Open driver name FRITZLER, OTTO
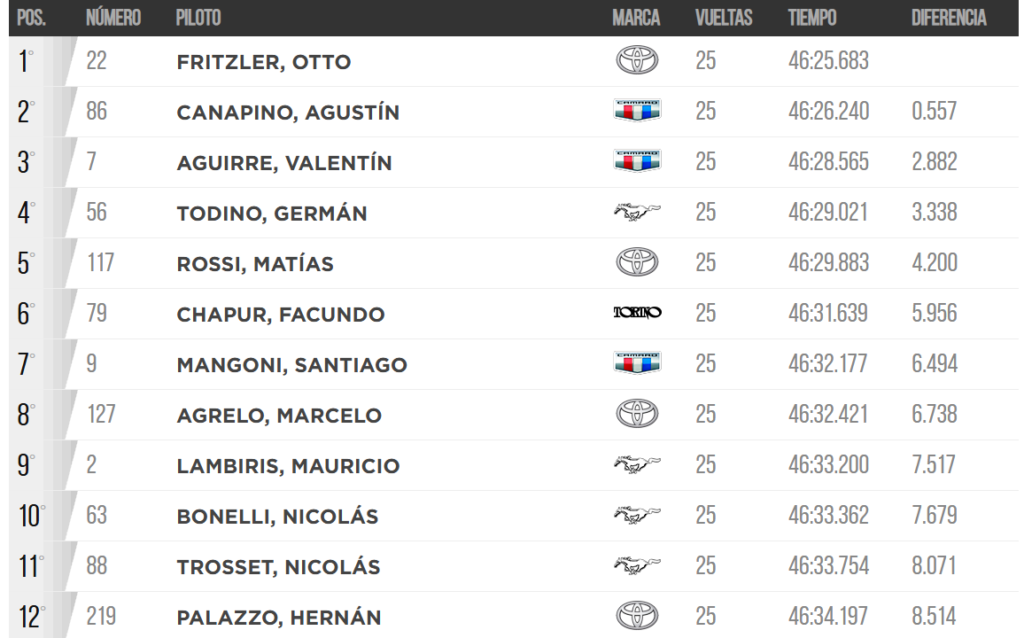Screen dimensions: 1024x638 (264, 62)
